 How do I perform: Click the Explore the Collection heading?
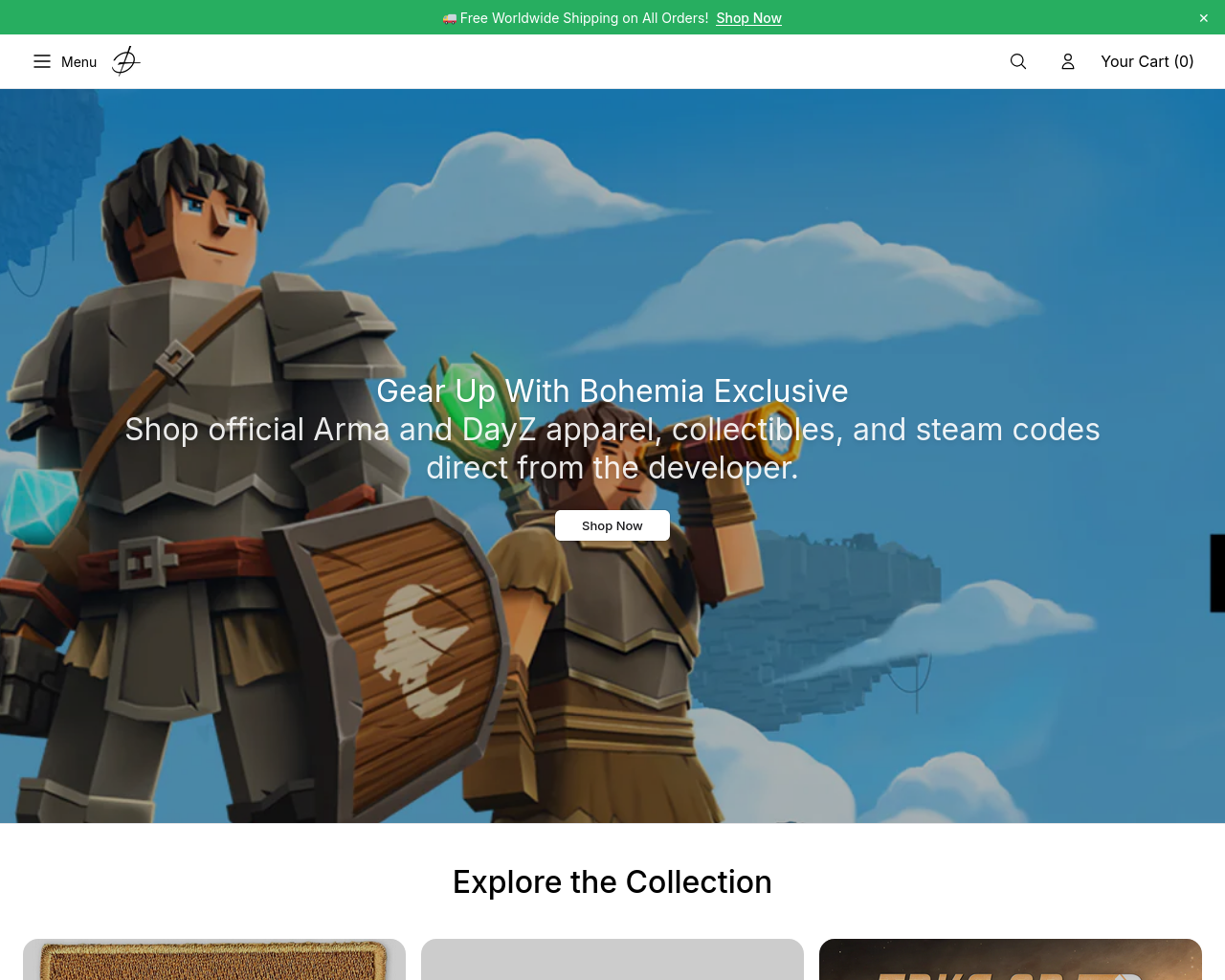pyautogui.click(x=612, y=881)
